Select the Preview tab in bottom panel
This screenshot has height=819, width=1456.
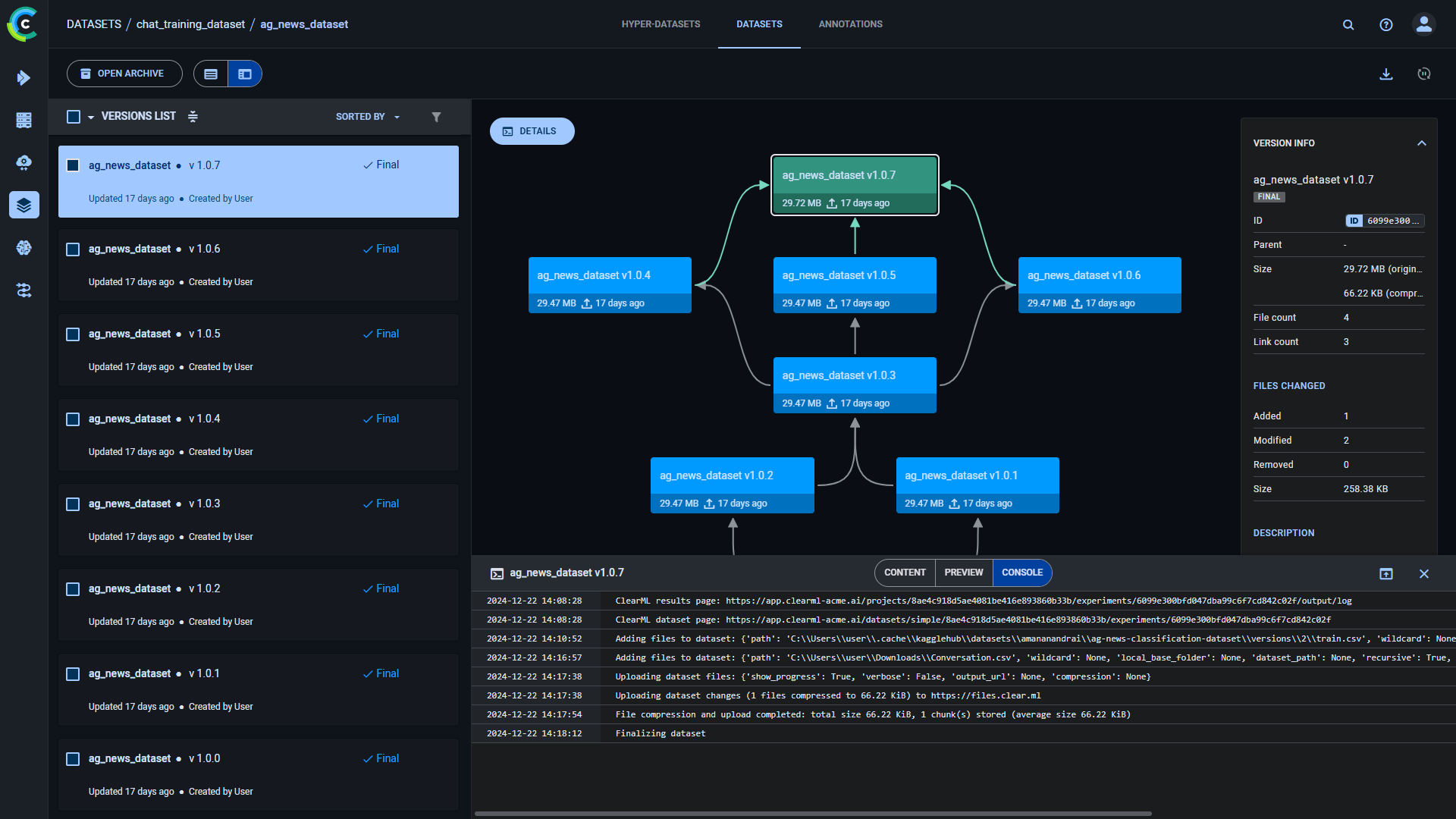[x=963, y=573]
